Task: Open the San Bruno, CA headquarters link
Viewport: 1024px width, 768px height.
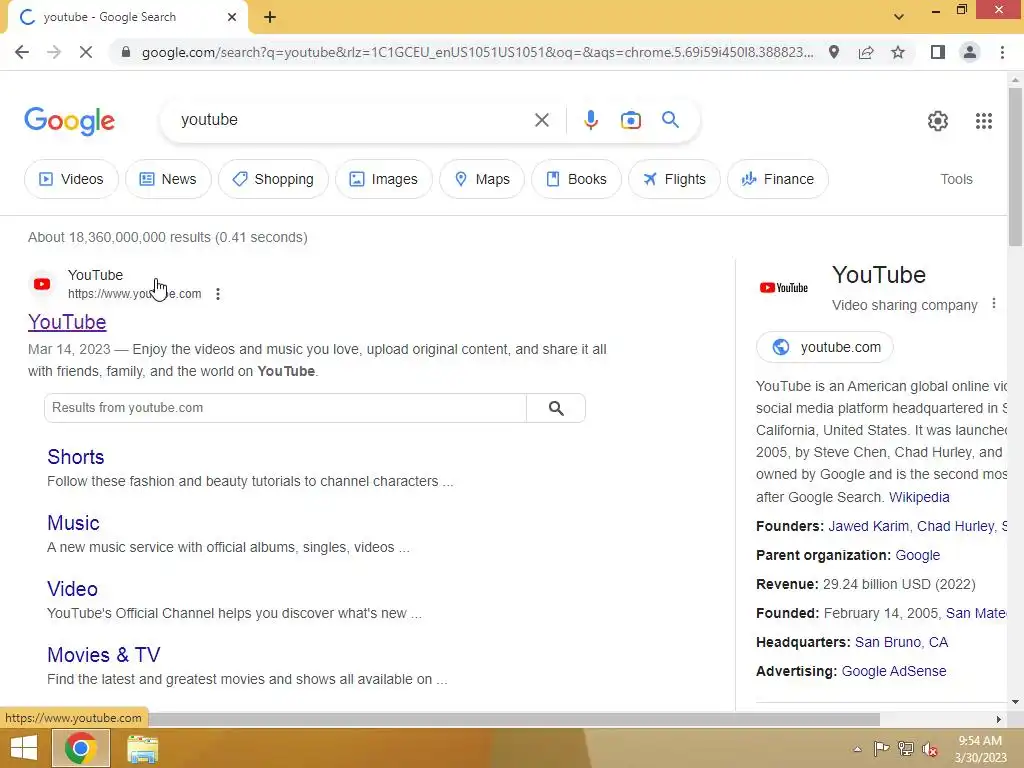Action: (901, 642)
